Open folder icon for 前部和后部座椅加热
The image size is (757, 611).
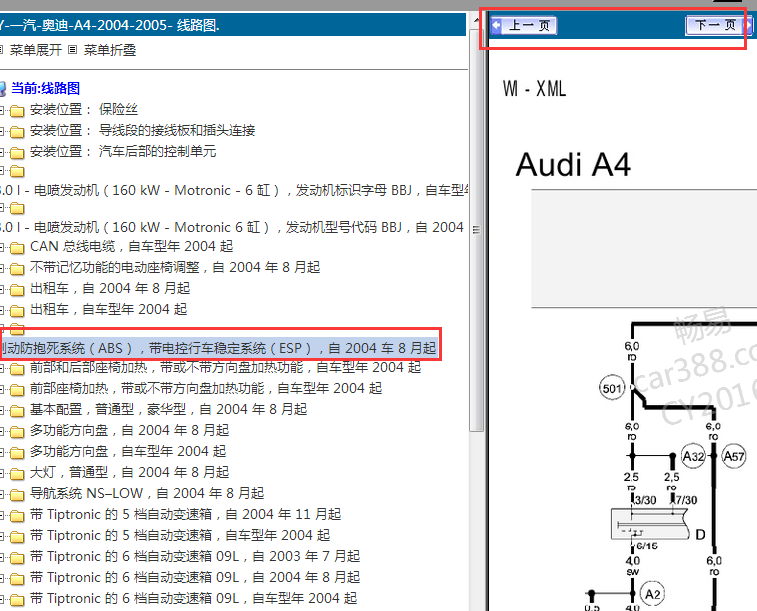click(17, 369)
